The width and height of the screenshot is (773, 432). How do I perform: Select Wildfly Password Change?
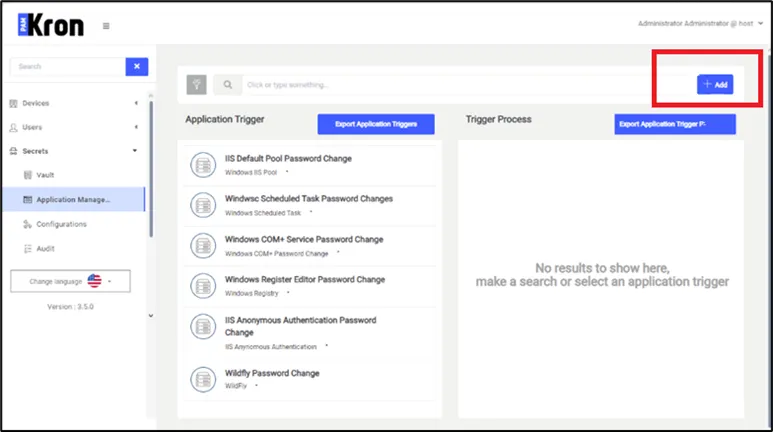tap(310, 379)
